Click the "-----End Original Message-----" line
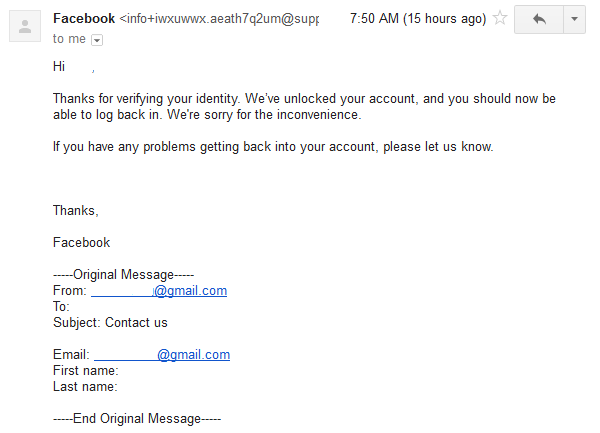Screen dimensions: 600x433 click(x=137, y=418)
